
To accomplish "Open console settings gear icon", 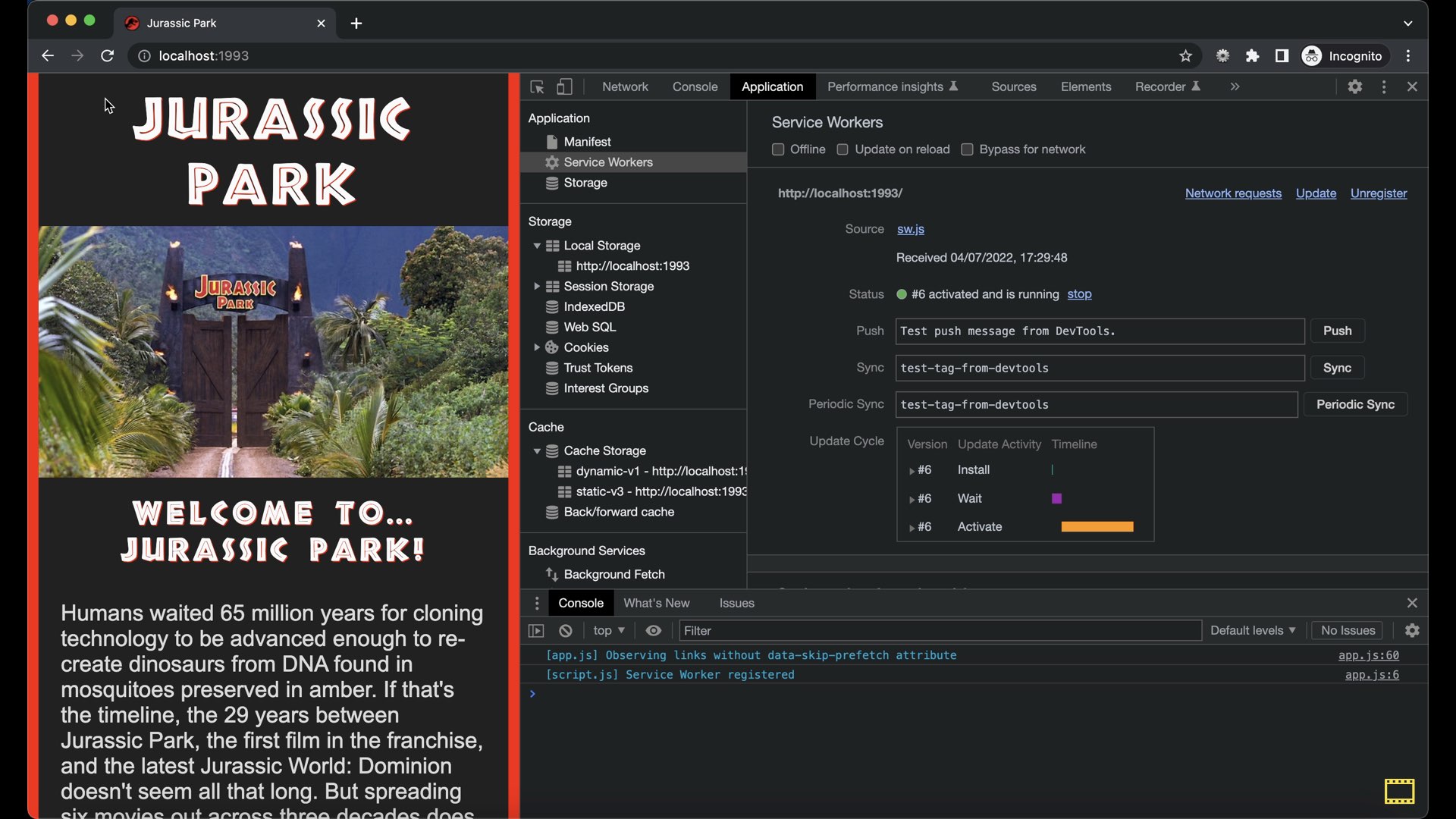I will [1412, 631].
